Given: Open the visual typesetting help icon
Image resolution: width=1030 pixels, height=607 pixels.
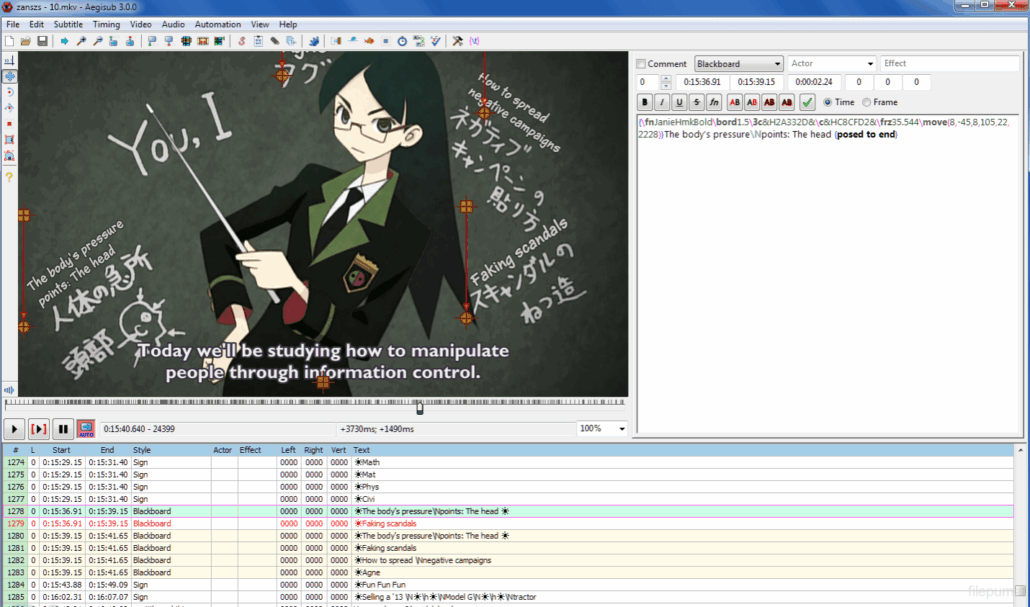Looking at the screenshot, I should [x=9, y=177].
